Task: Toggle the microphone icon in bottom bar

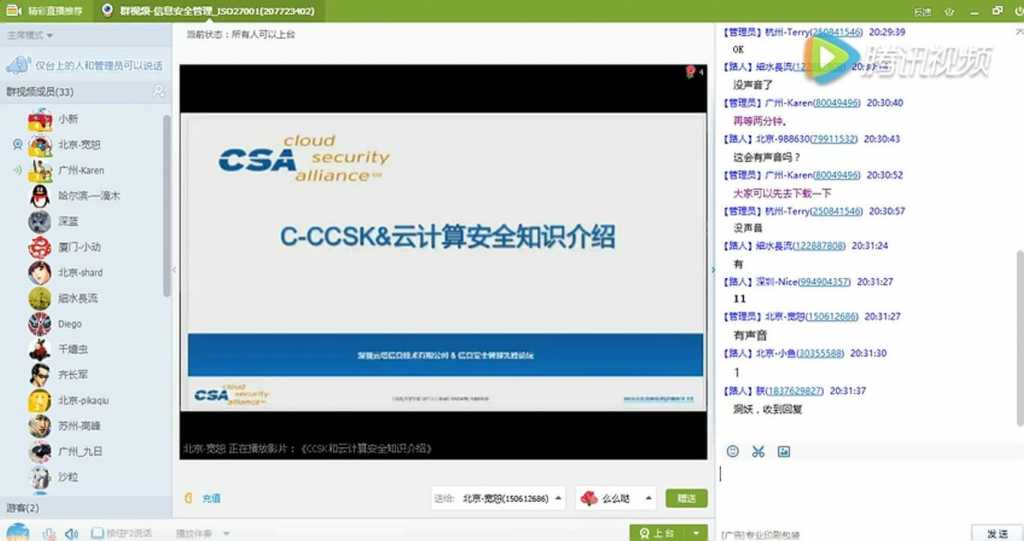Action: (49, 533)
